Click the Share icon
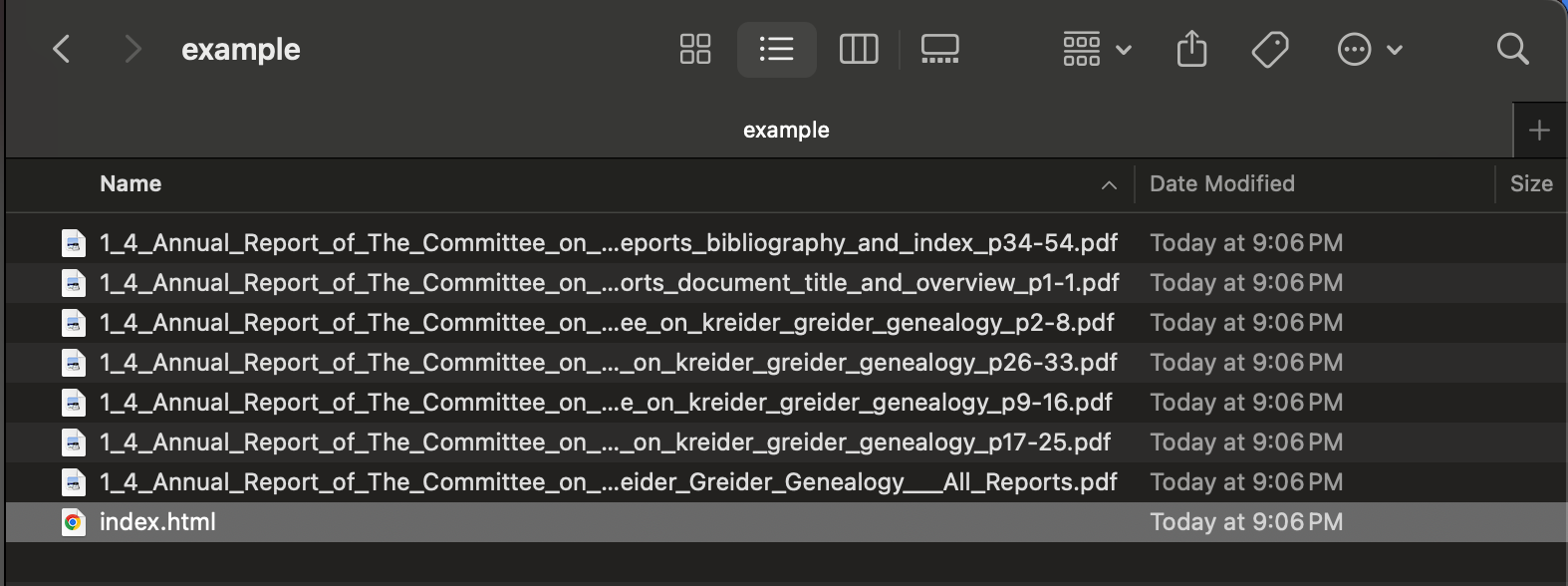Image resolution: width=1568 pixels, height=586 pixels. click(1191, 49)
